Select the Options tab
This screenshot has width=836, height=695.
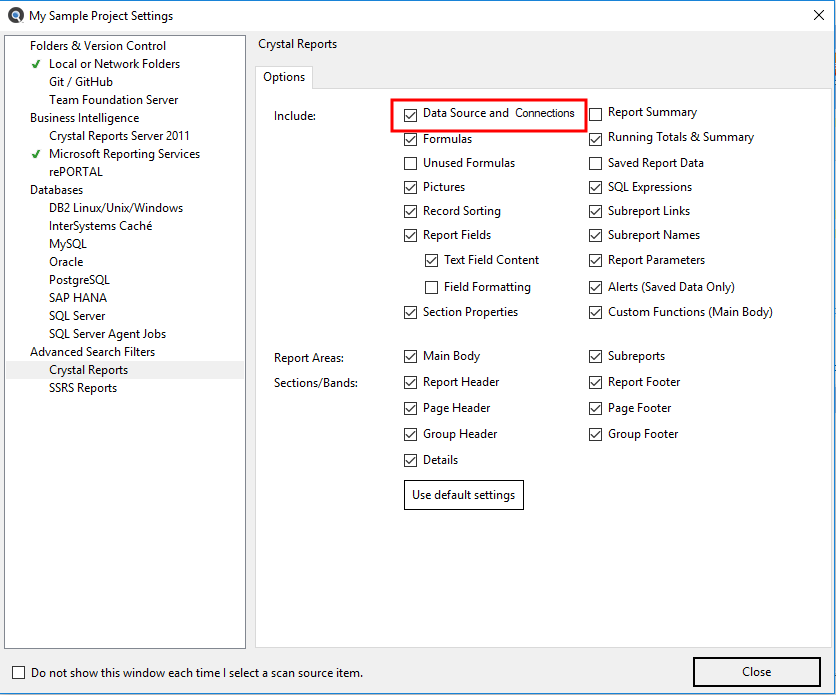pos(284,77)
